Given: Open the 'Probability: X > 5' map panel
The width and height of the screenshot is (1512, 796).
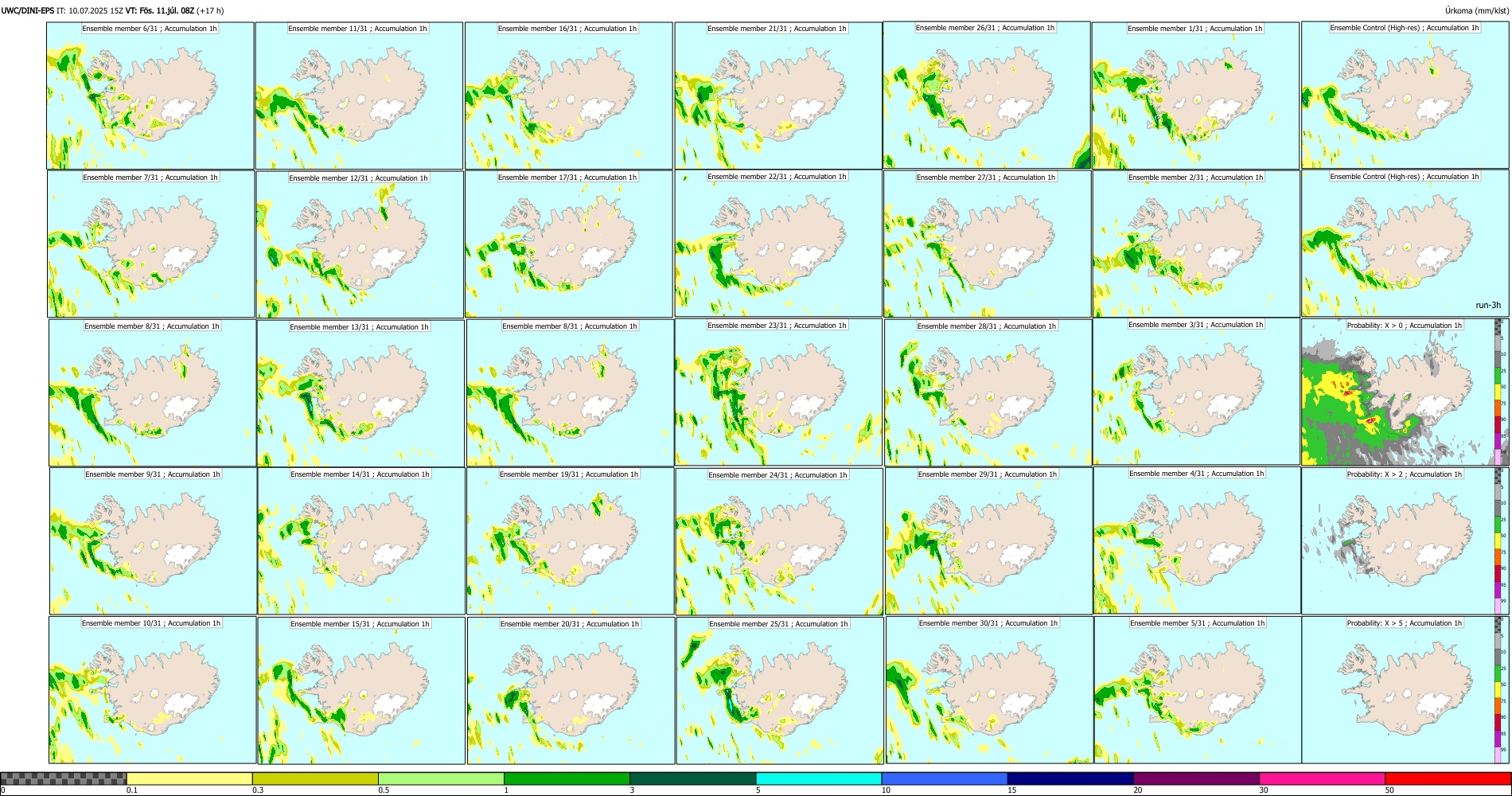Looking at the screenshot, I should point(1405,690).
